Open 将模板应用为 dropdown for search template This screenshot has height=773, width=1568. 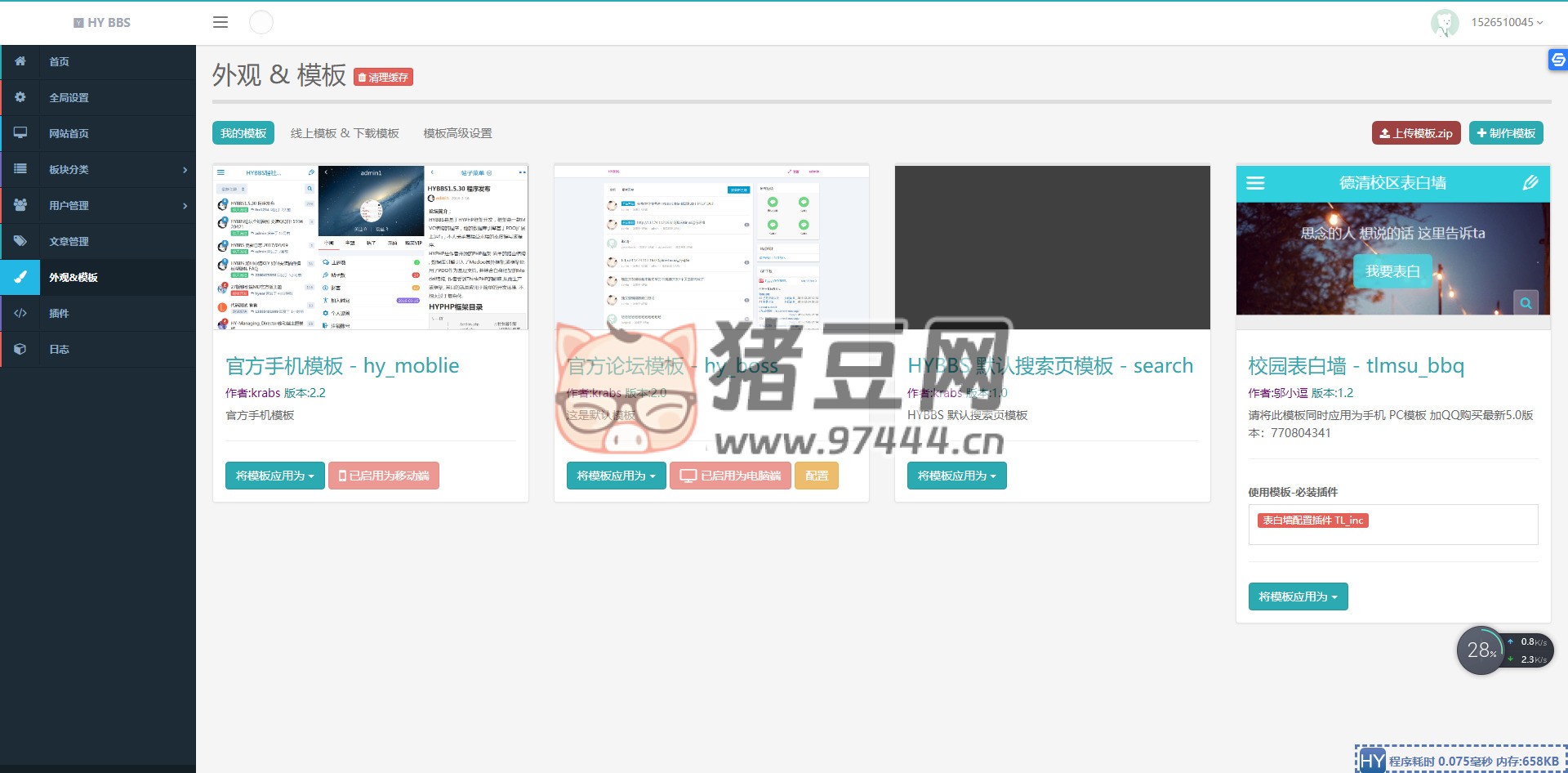[x=956, y=476]
